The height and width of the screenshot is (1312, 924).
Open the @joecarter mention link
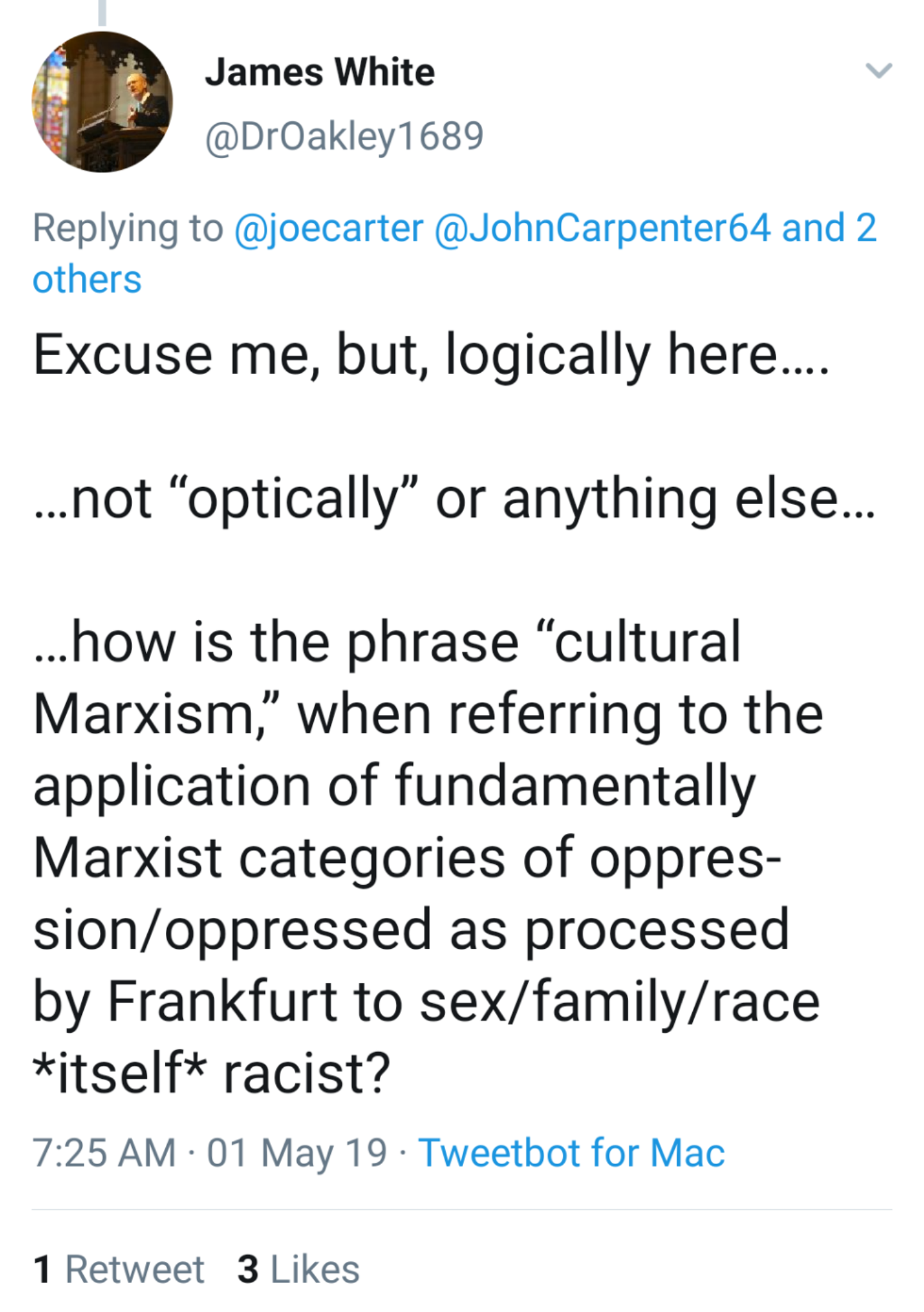329,228
